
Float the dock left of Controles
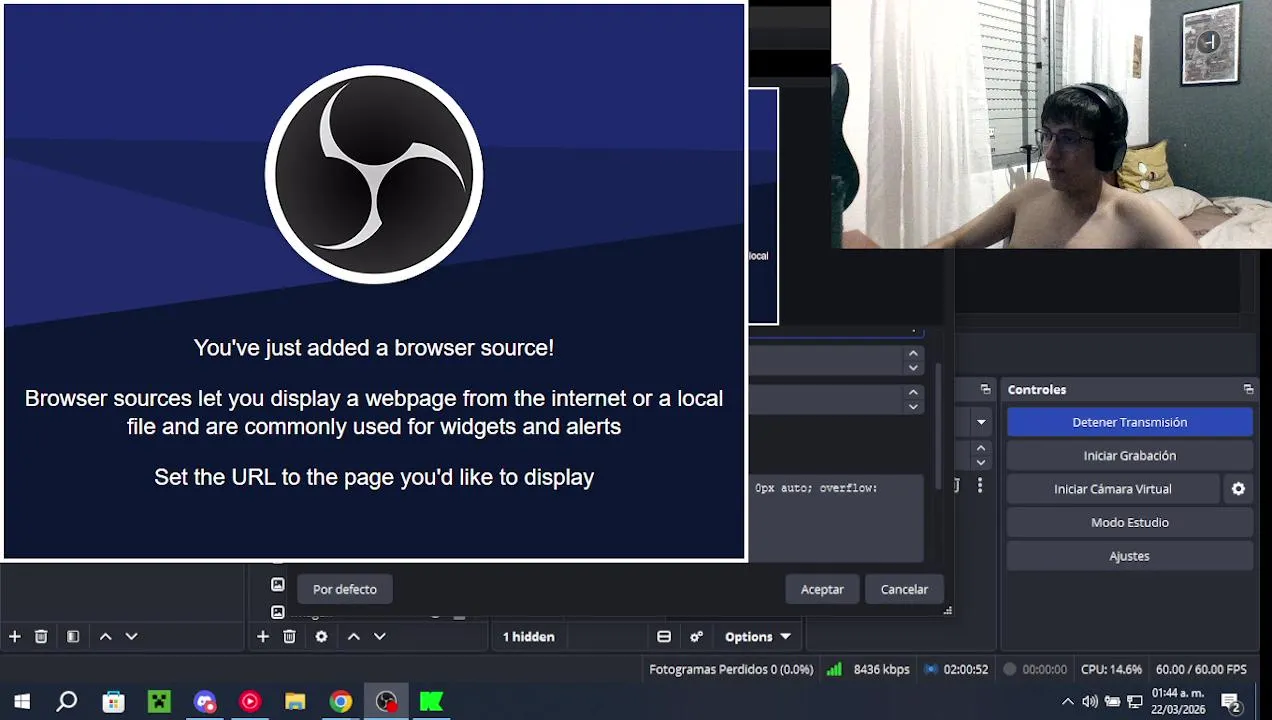pyautogui.click(x=985, y=389)
